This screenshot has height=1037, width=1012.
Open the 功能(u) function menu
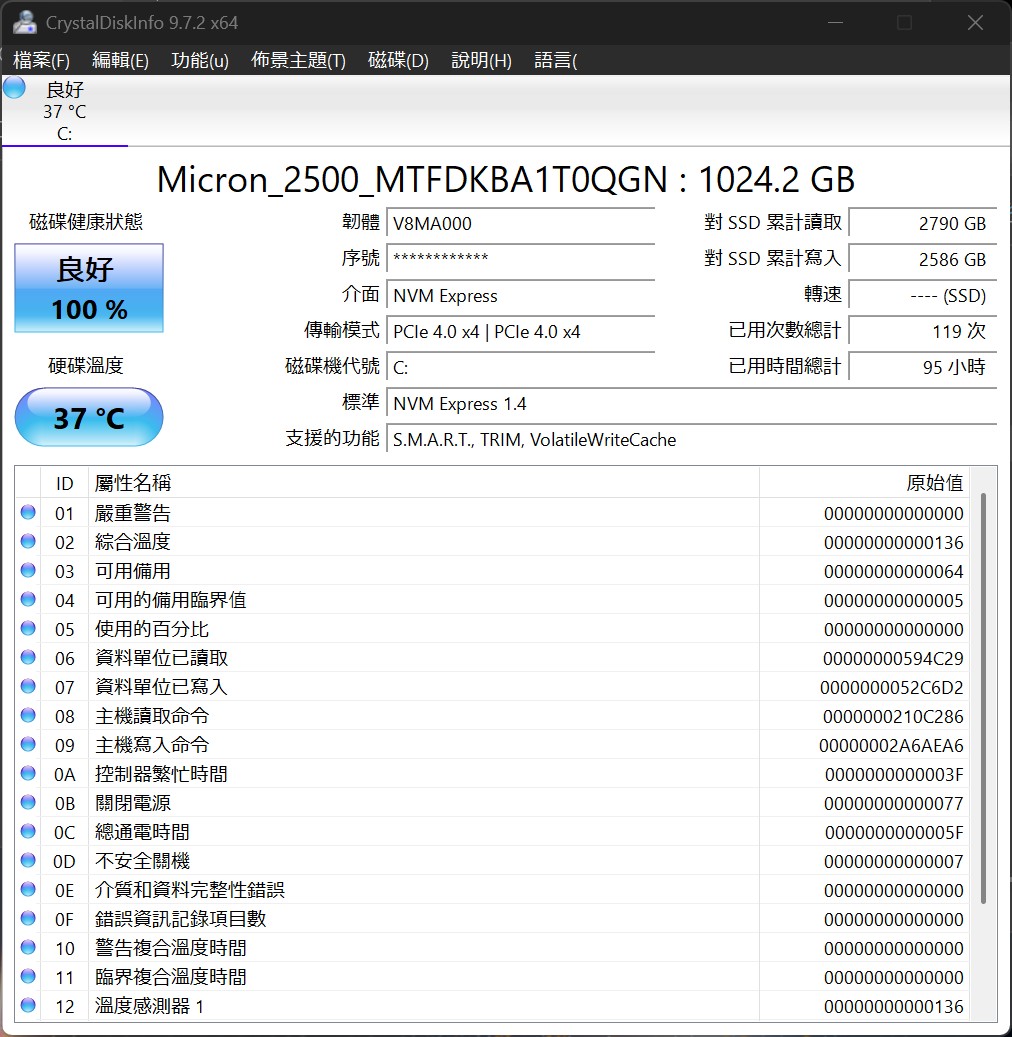click(197, 60)
